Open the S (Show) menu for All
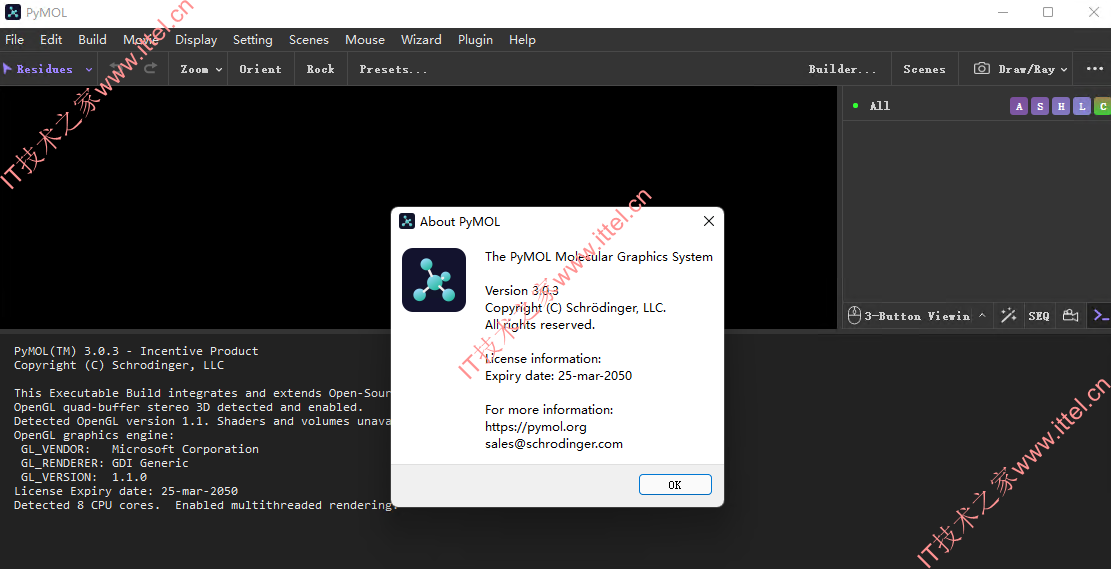The height and width of the screenshot is (569, 1111). click(x=1039, y=106)
